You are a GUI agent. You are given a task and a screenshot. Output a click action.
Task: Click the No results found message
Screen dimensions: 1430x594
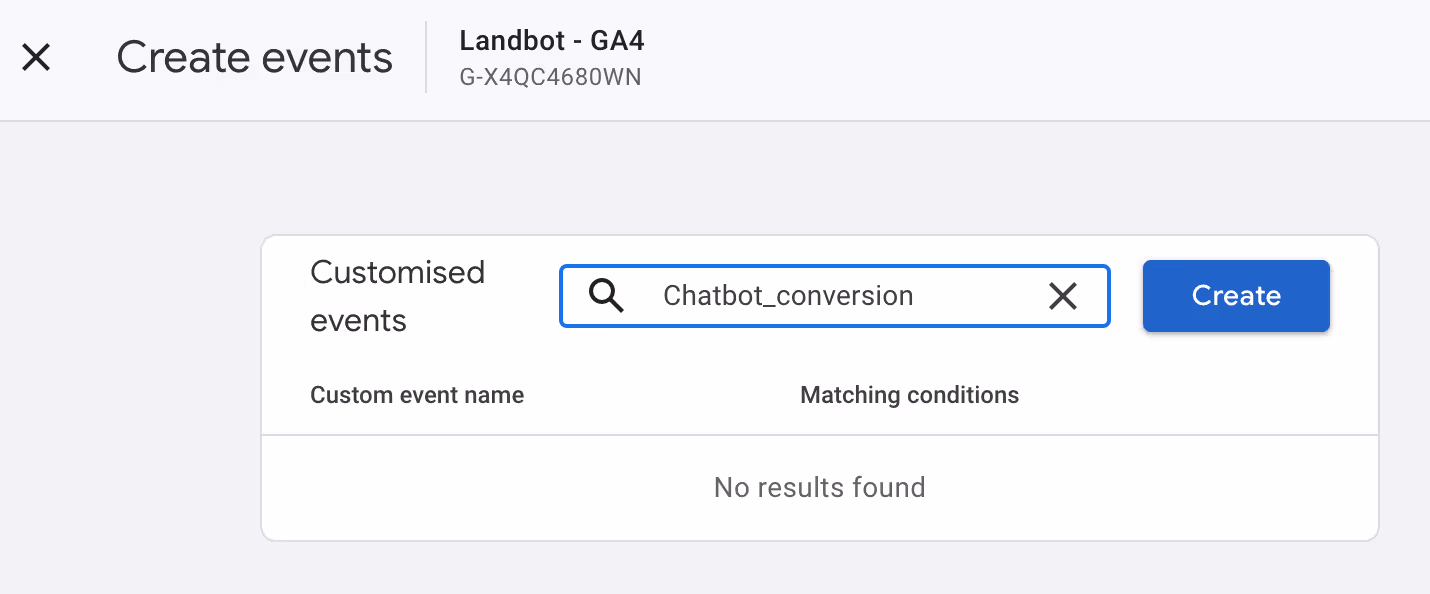(x=819, y=487)
